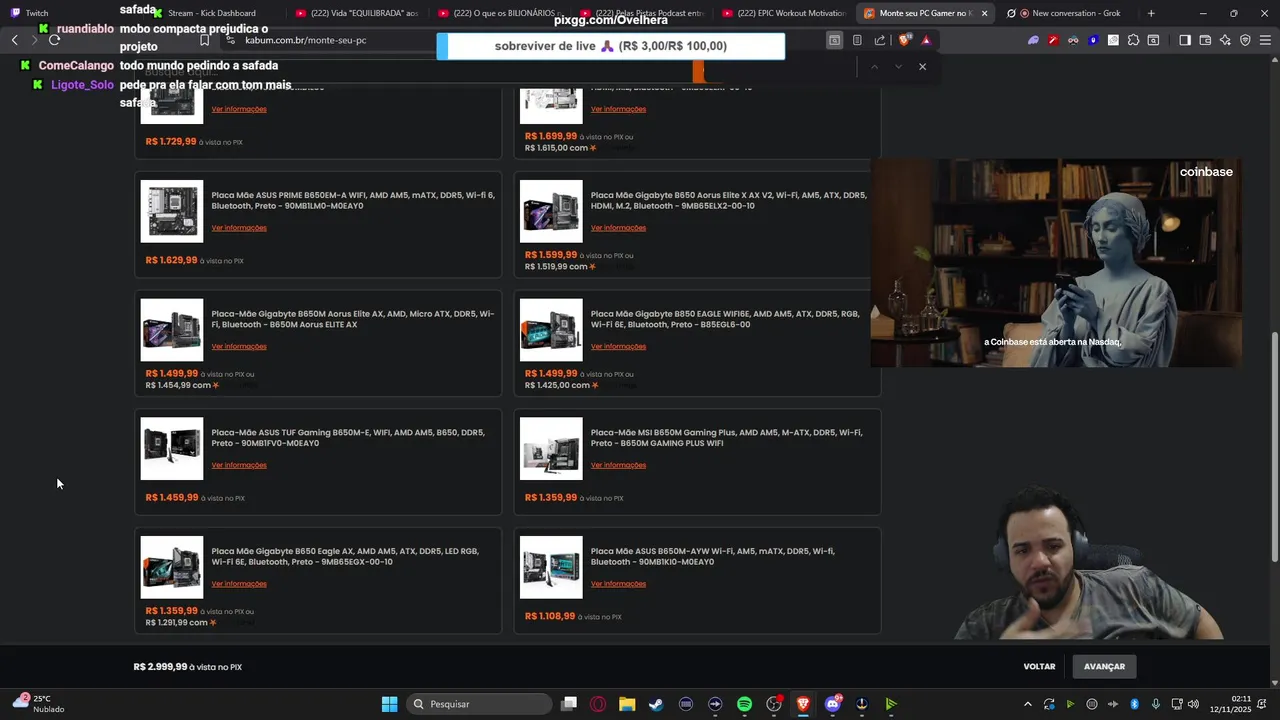The width and height of the screenshot is (1280, 720).
Task: Open weather widget 25°C Nublado
Action: [40, 704]
